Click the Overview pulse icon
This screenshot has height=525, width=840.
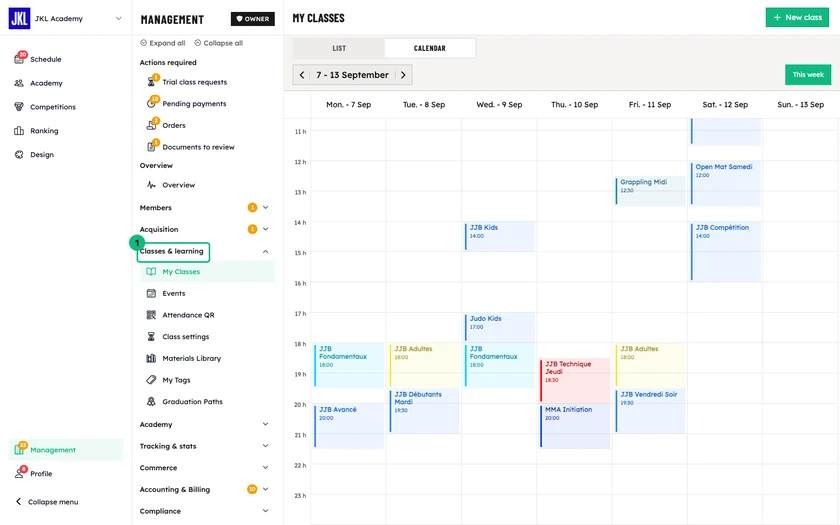tap(151, 185)
